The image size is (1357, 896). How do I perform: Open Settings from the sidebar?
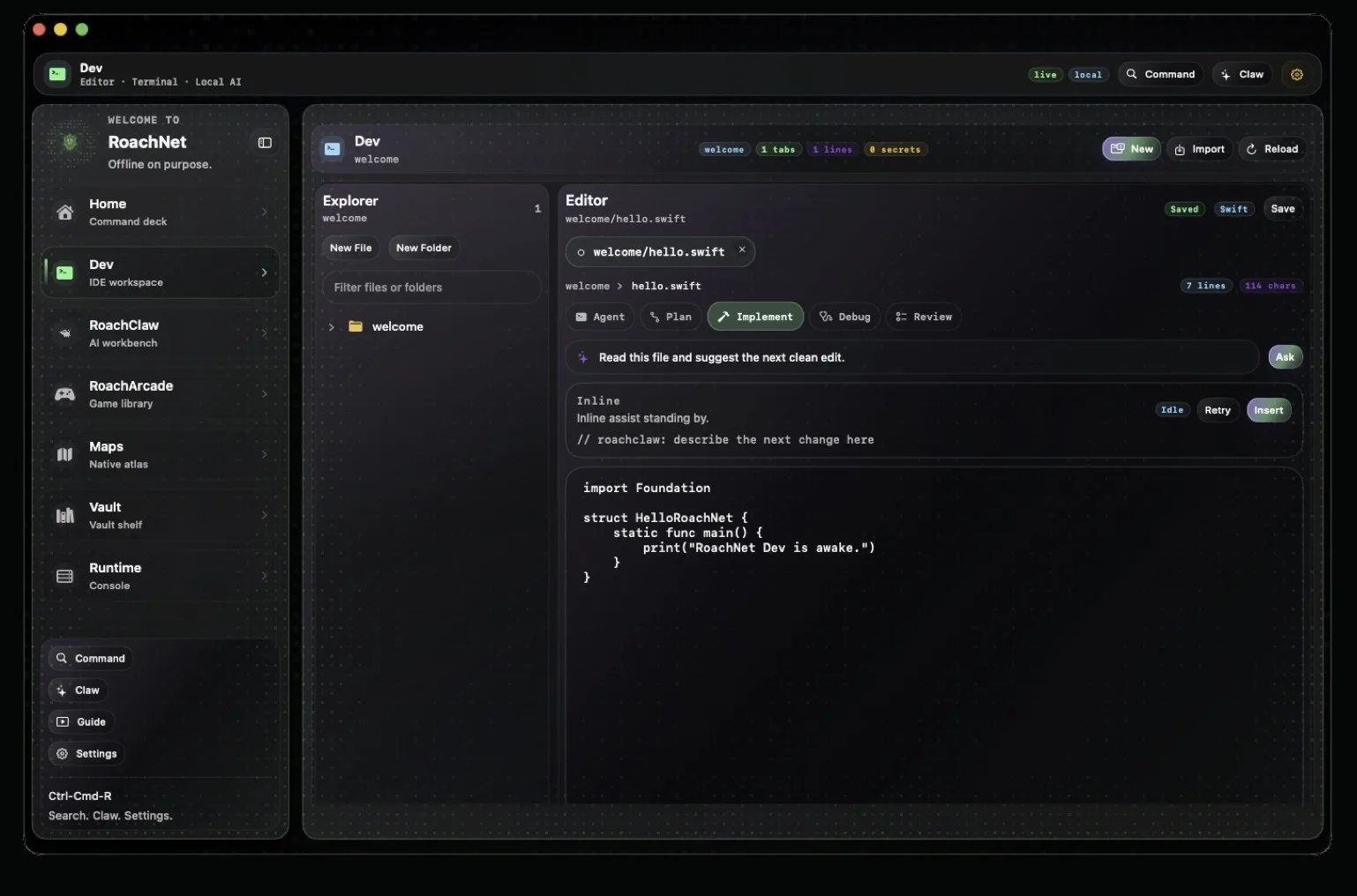point(86,754)
